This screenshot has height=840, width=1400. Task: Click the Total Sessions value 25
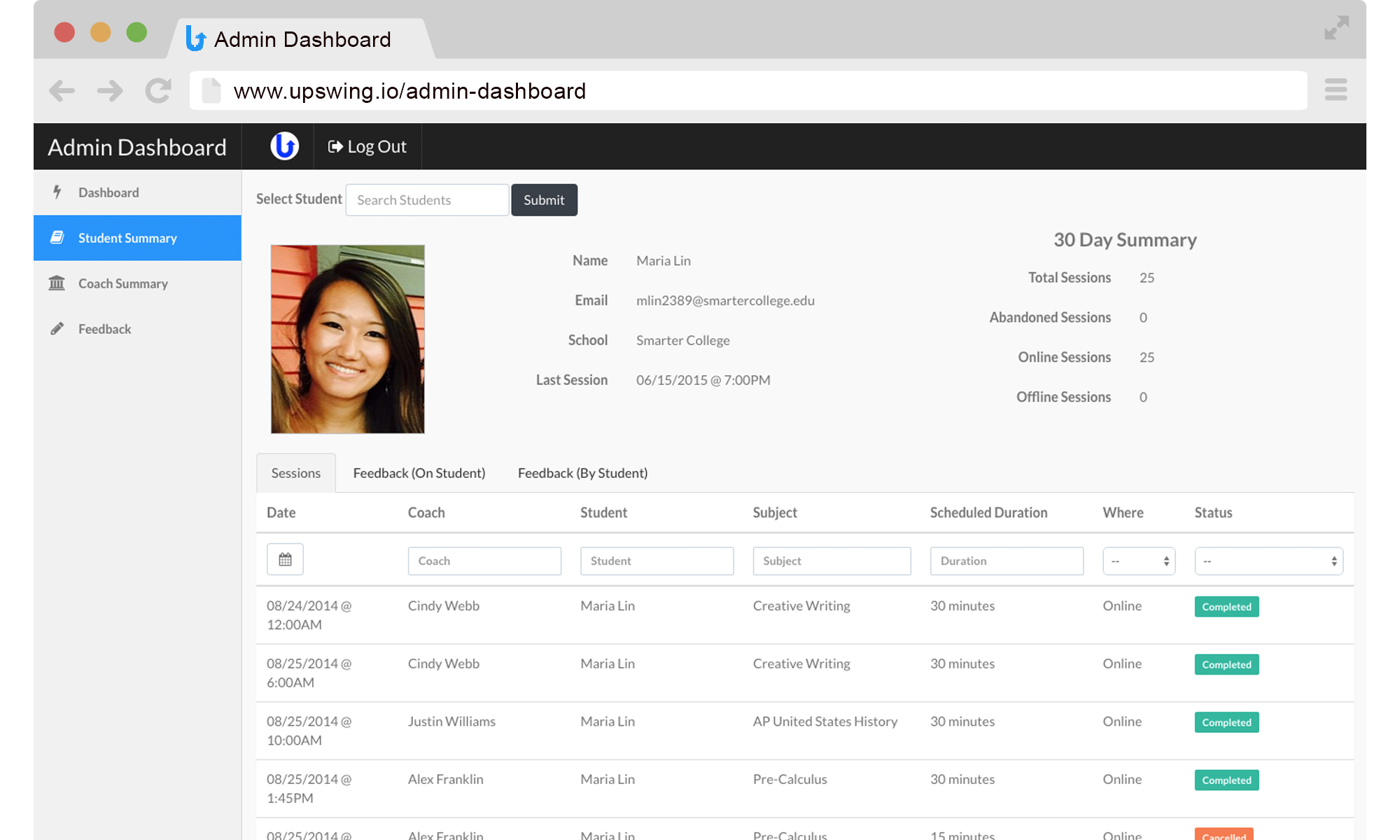1147,278
